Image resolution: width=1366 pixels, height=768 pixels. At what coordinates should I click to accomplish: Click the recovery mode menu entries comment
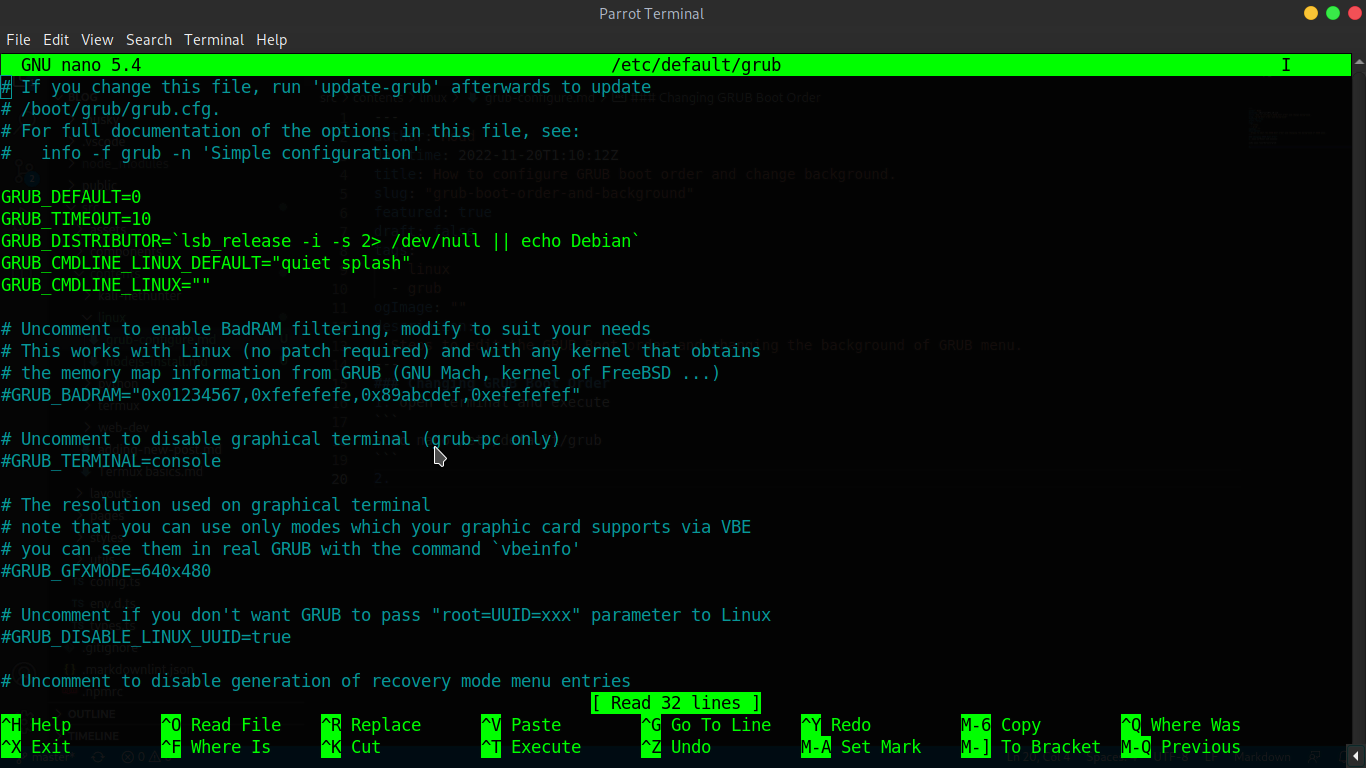pyautogui.click(x=316, y=681)
